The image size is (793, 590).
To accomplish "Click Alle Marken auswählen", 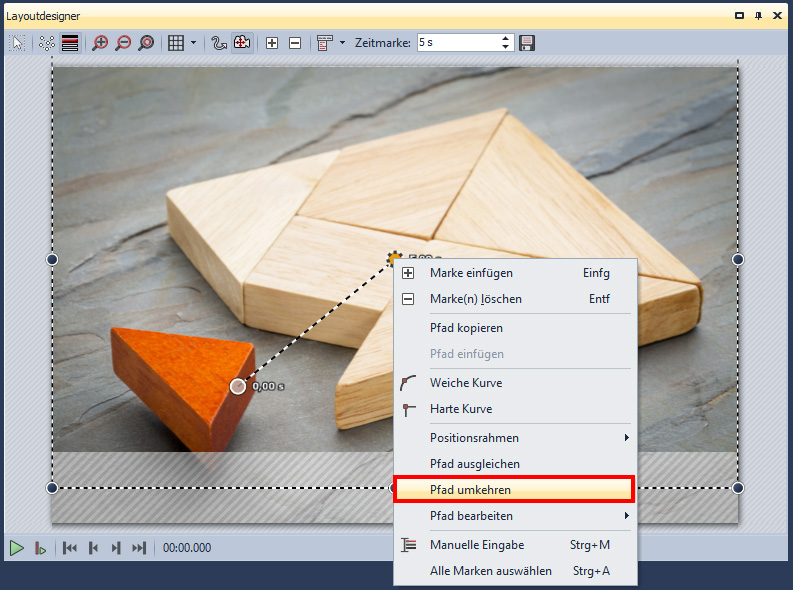I will 490,571.
